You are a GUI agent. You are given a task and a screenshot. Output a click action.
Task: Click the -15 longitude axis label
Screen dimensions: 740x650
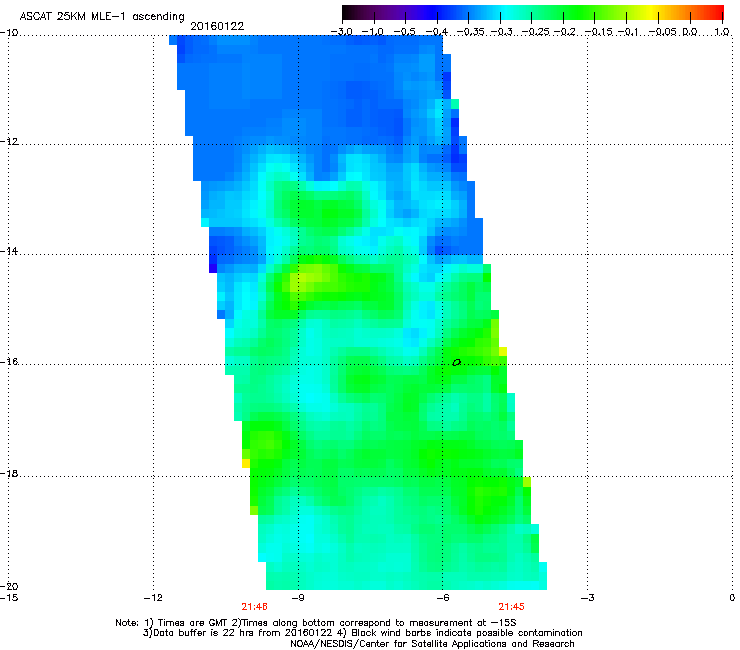click(9, 598)
